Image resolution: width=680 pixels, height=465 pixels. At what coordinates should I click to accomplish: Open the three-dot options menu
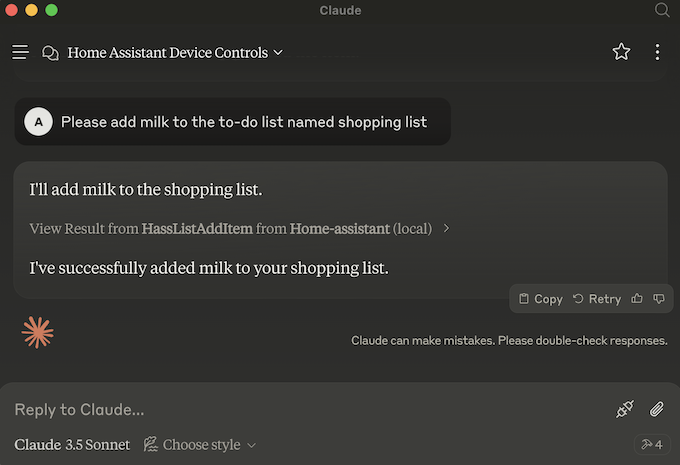click(657, 52)
